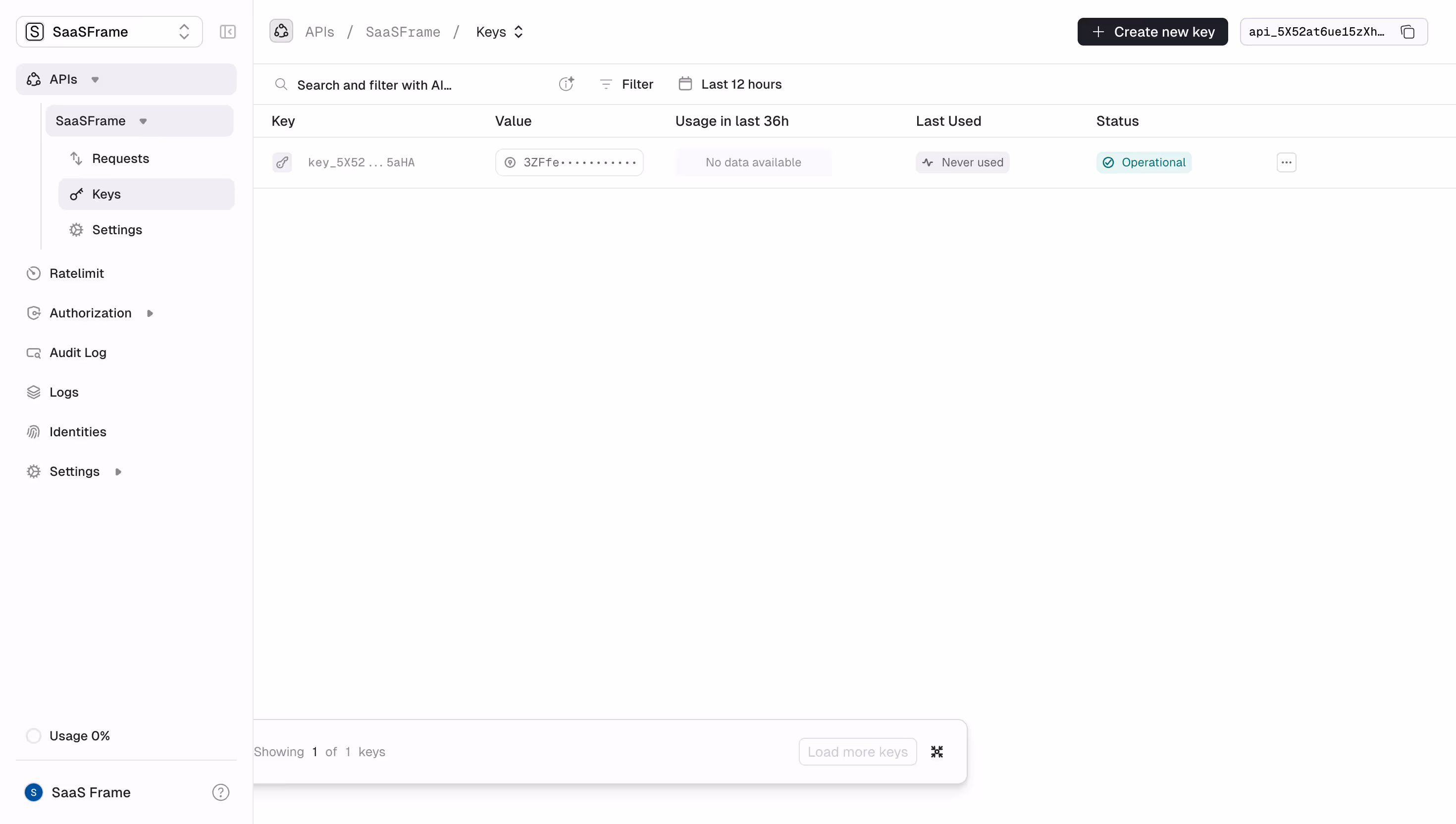Click the Create new key button
Screen dimensions: 1456x824
[x=1152, y=32]
